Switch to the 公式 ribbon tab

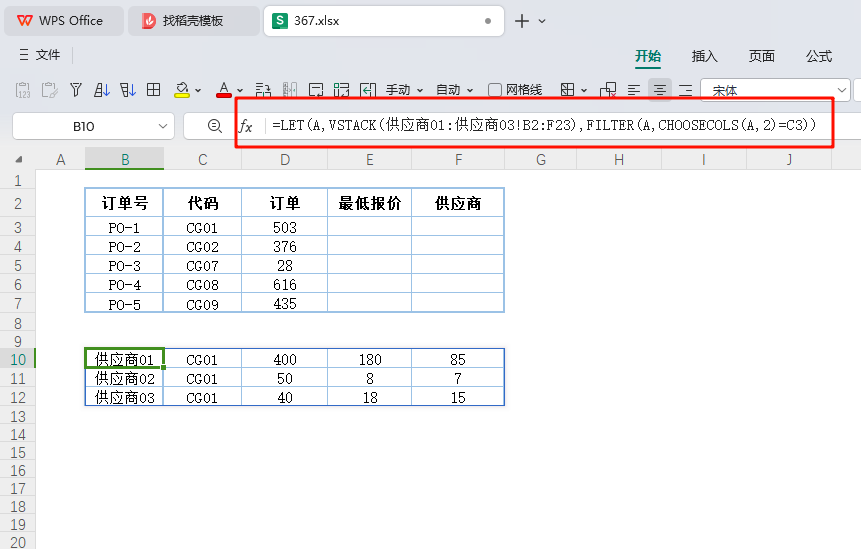819,56
